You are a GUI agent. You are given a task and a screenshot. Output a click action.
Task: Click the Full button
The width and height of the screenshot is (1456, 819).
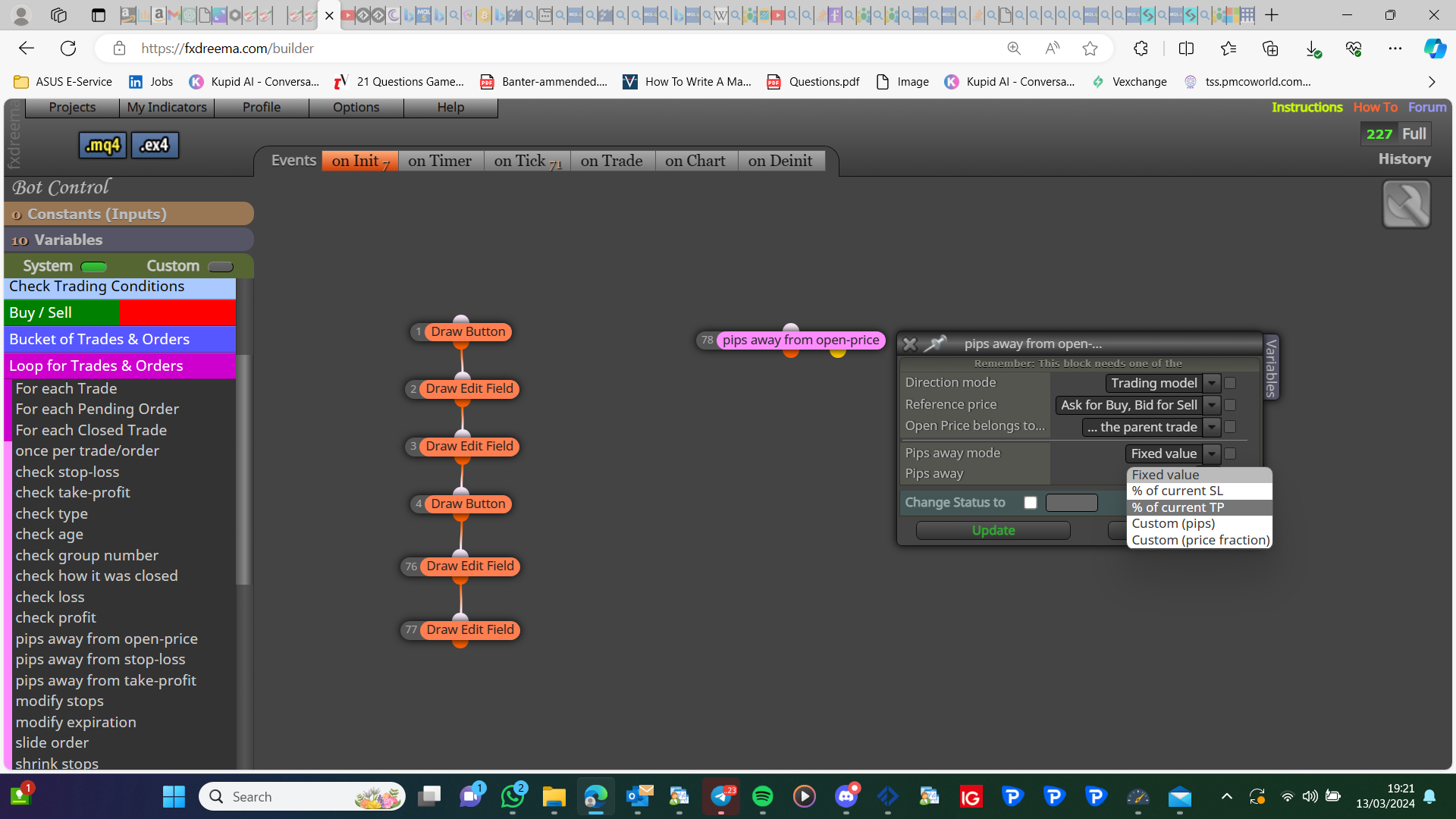click(1414, 134)
